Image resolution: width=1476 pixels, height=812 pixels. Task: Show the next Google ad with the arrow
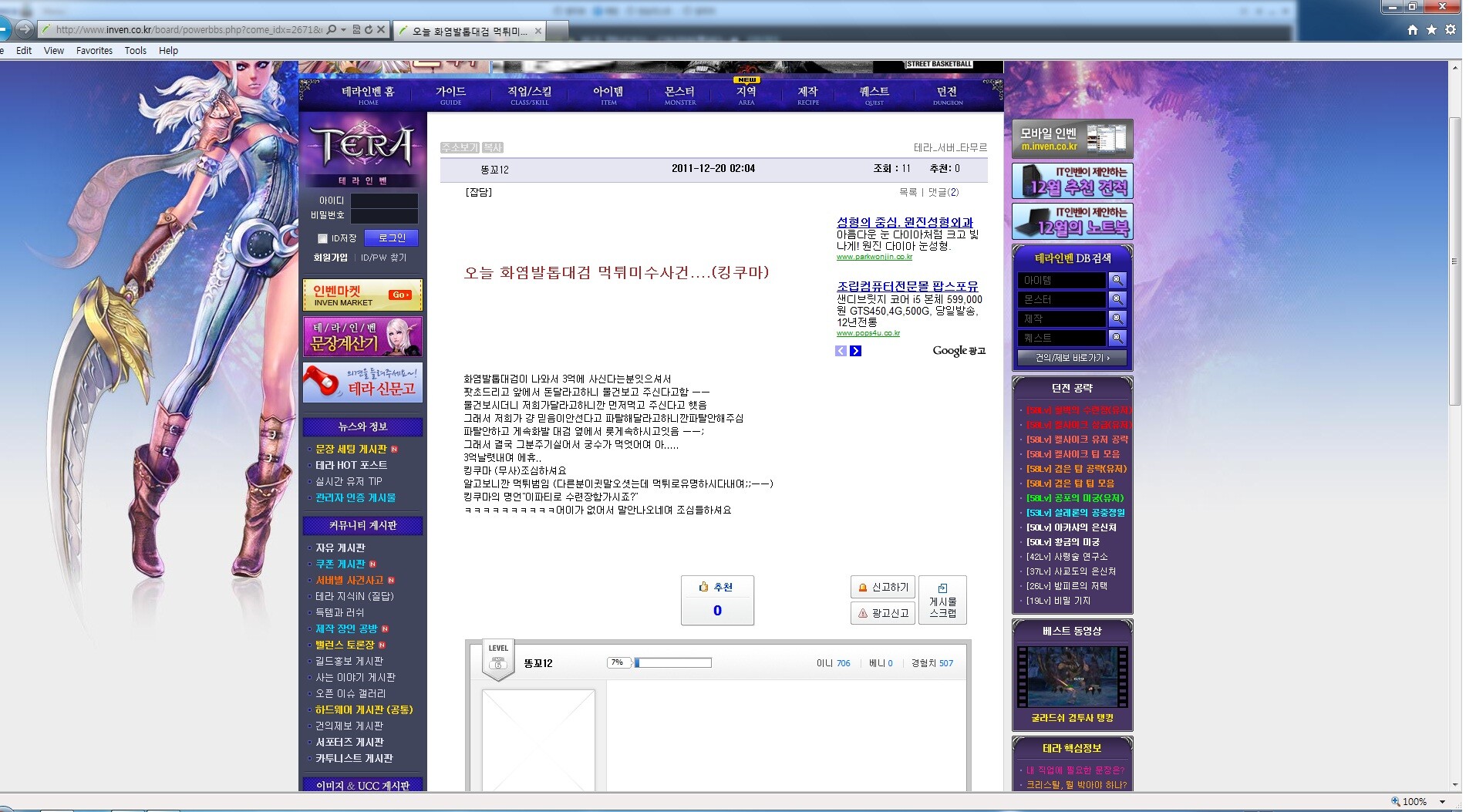pos(855,351)
